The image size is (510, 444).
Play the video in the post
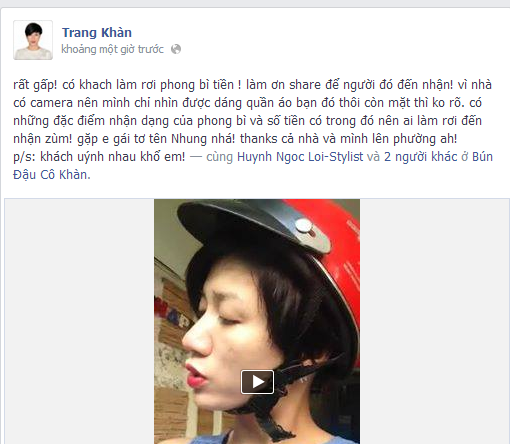click(x=257, y=382)
